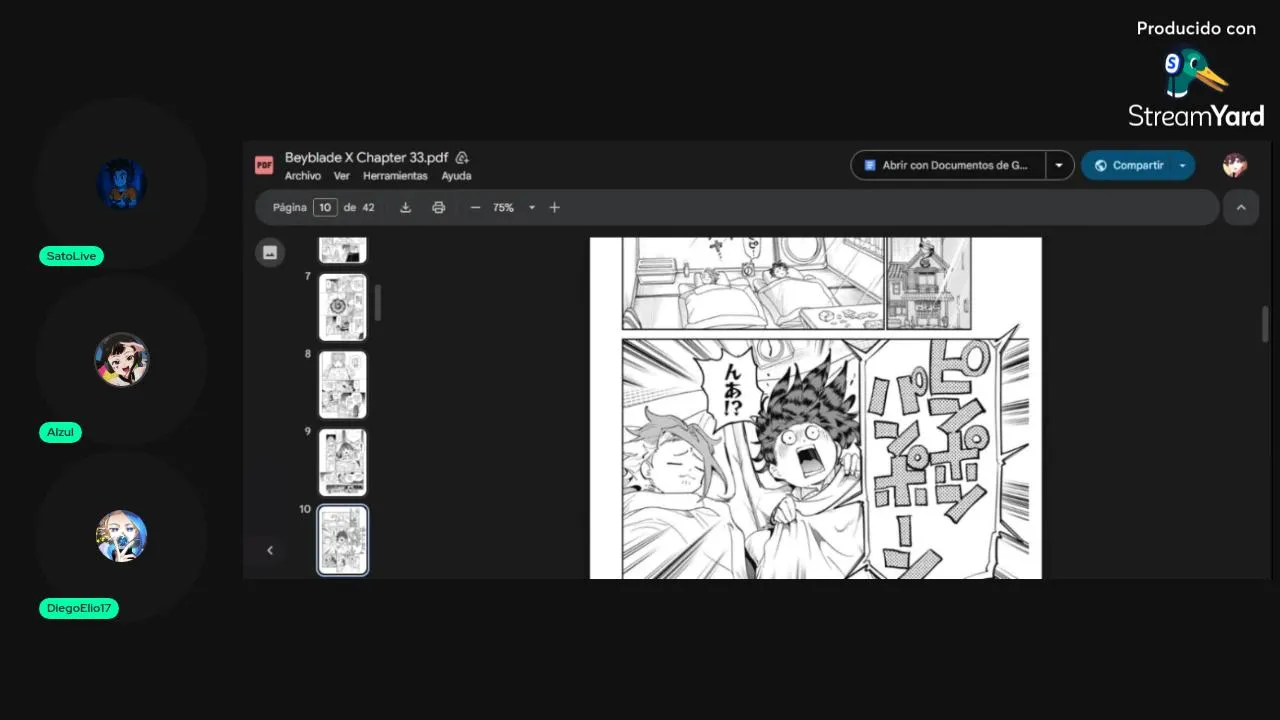Click the SatoLive name label
Image resolution: width=1280 pixels, height=720 pixels.
71,256
